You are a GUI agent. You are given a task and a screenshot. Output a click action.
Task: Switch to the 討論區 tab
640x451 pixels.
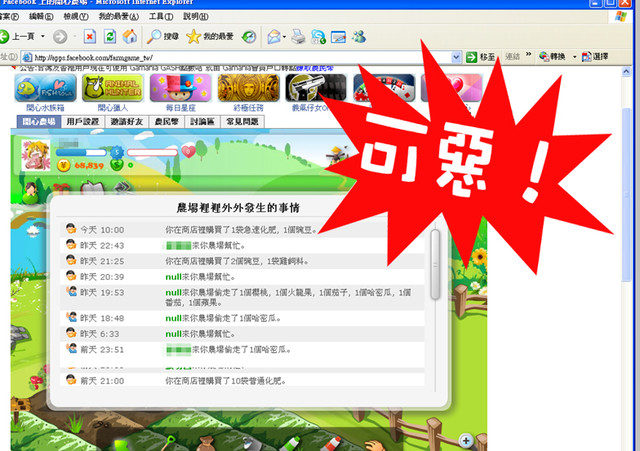coord(202,122)
